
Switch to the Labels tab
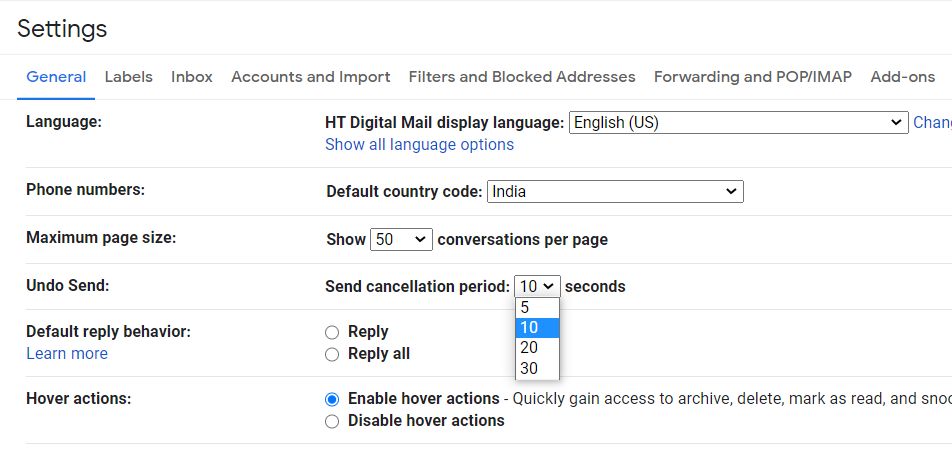(129, 77)
